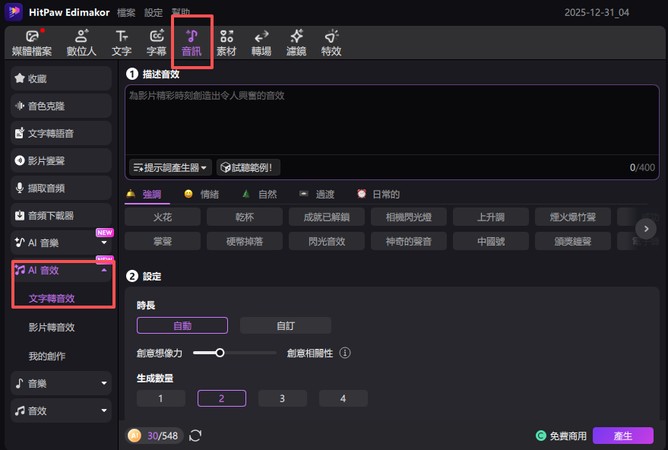Click the refresh credits icon
Image resolution: width=668 pixels, height=450 pixels.
[x=195, y=436]
